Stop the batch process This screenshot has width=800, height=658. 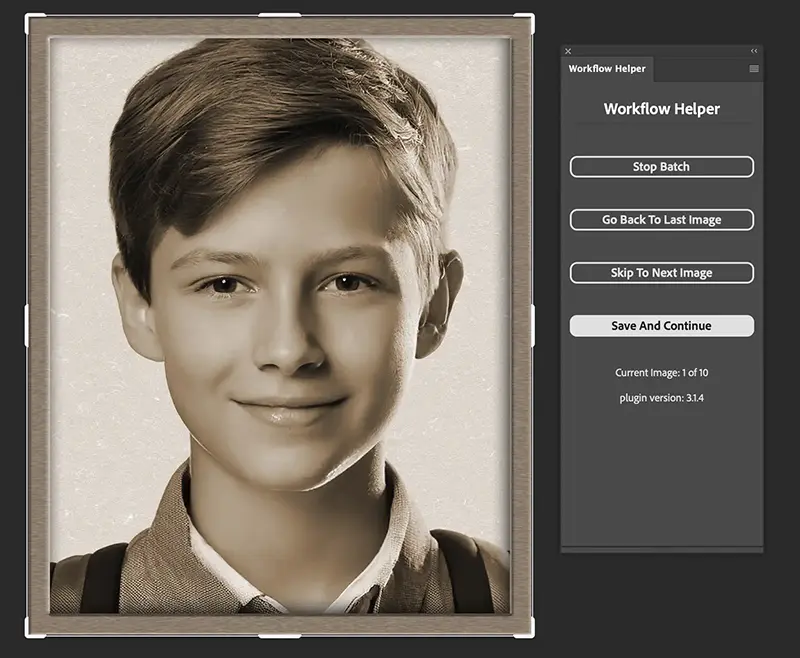click(661, 167)
